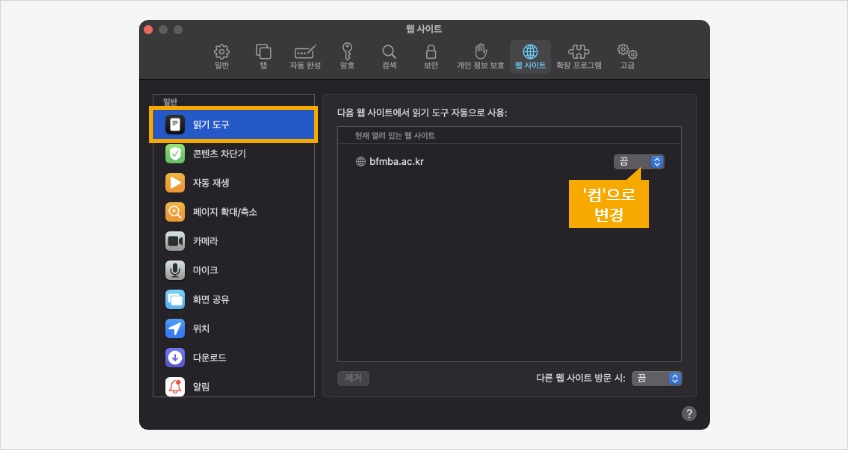Click the help question mark button

point(689,413)
